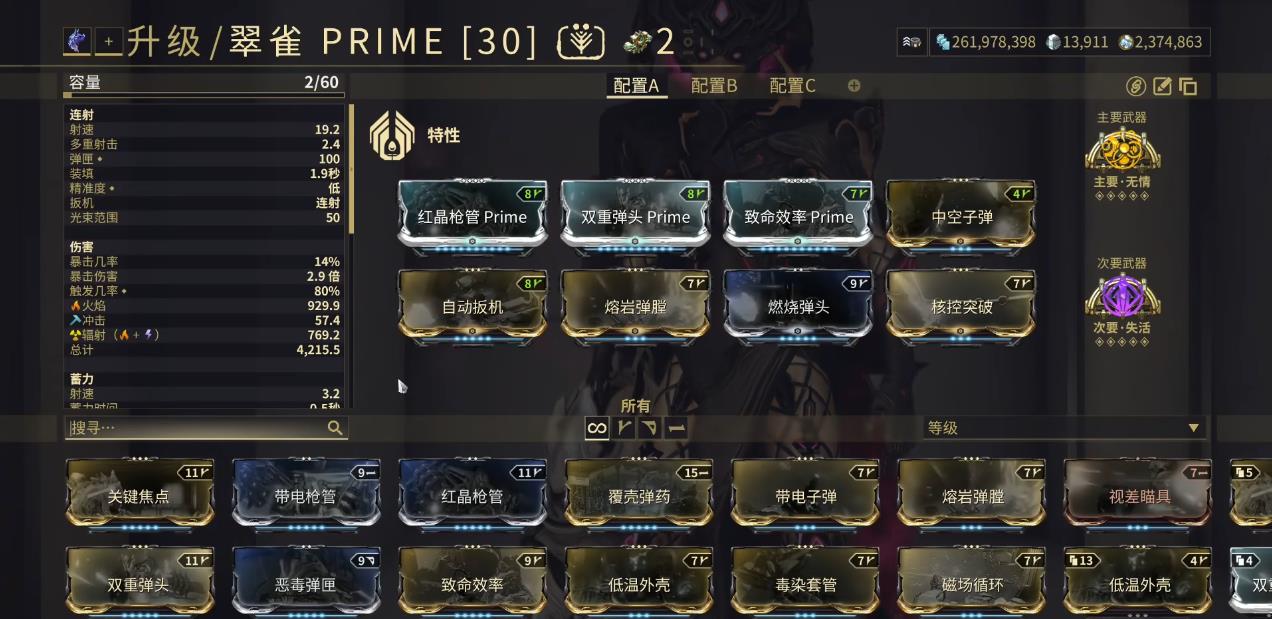Click the 特性 lotus emblem icon

393,135
